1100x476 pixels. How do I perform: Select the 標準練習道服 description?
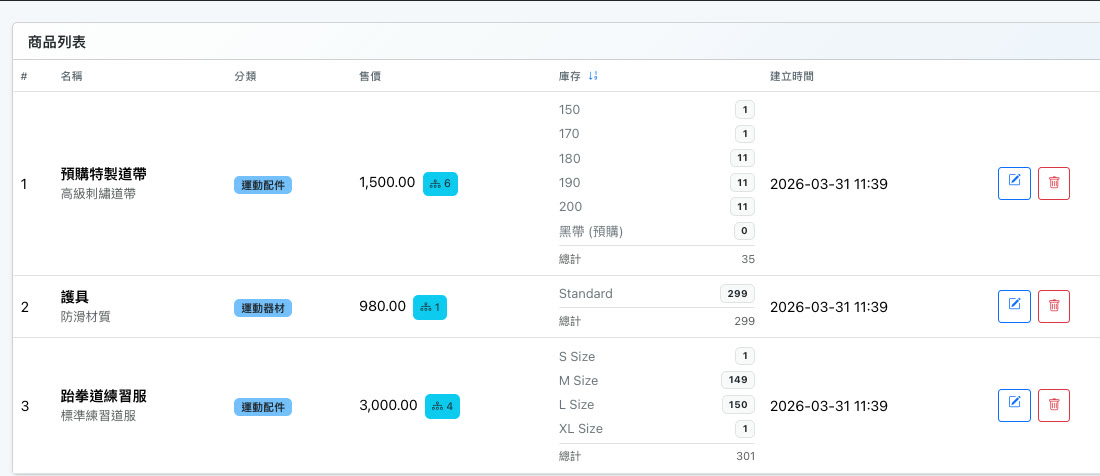pyautogui.click(x=98, y=416)
